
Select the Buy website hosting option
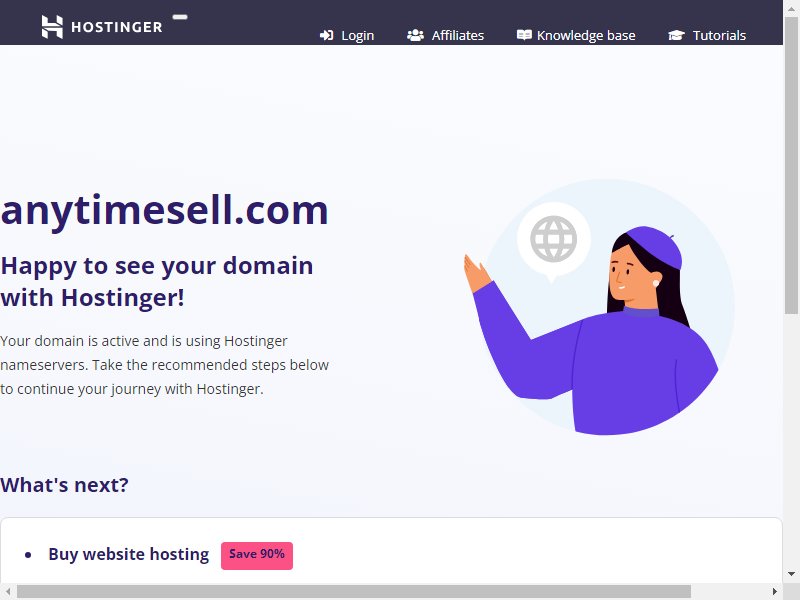(129, 554)
